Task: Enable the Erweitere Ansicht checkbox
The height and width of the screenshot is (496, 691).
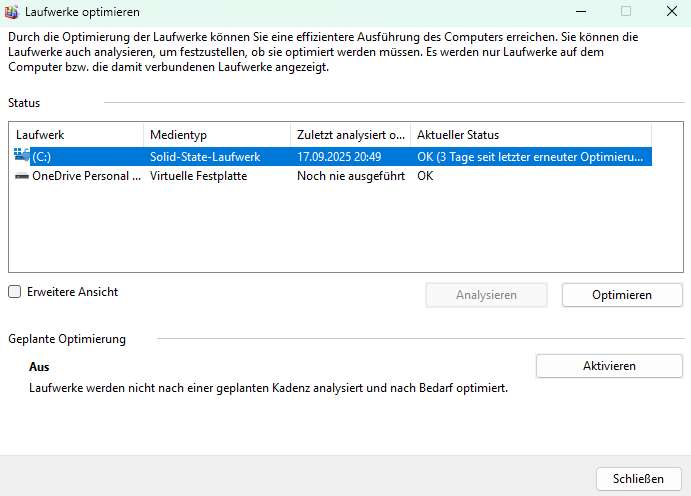Action: 14,292
